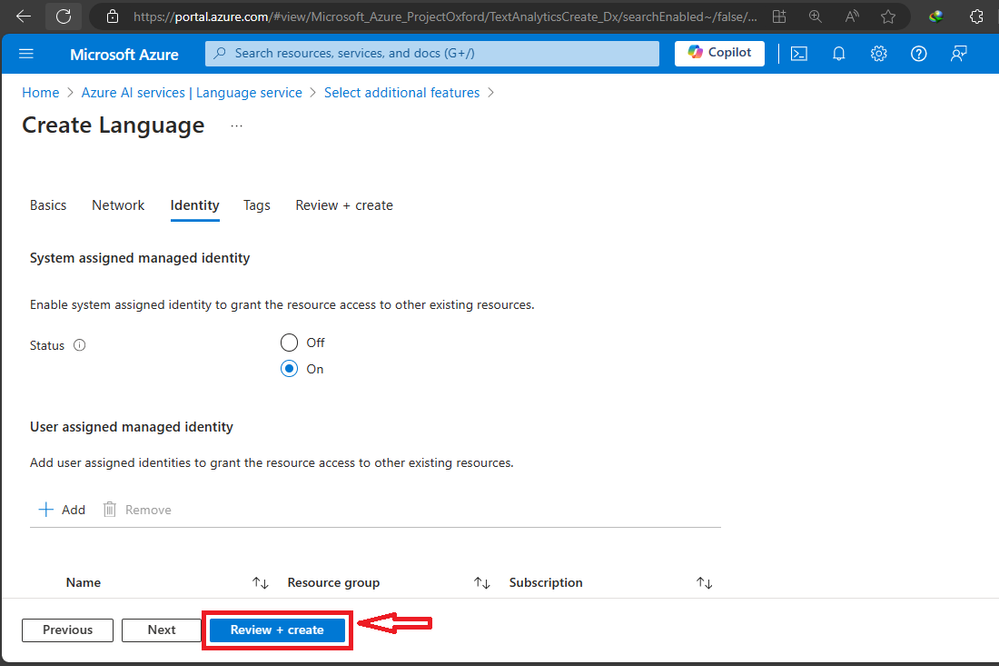Sort by the Subscription column arrows
Viewport: 999px width, 666px height.
pyautogui.click(x=704, y=583)
